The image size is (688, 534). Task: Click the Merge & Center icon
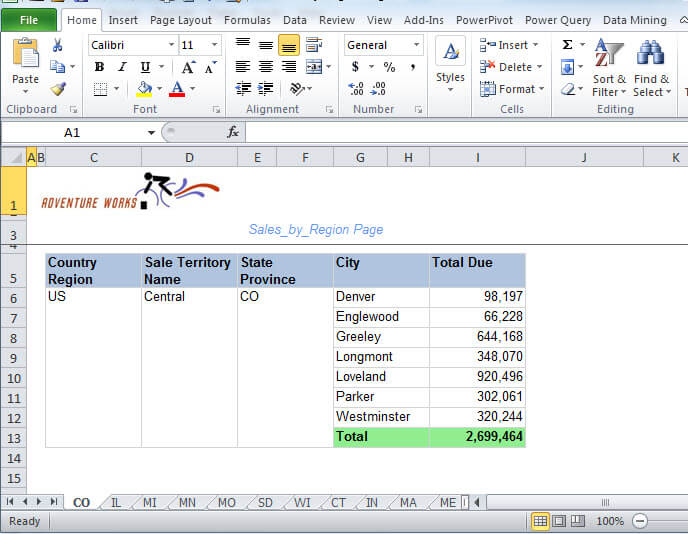pyautogui.click(x=314, y=67)
